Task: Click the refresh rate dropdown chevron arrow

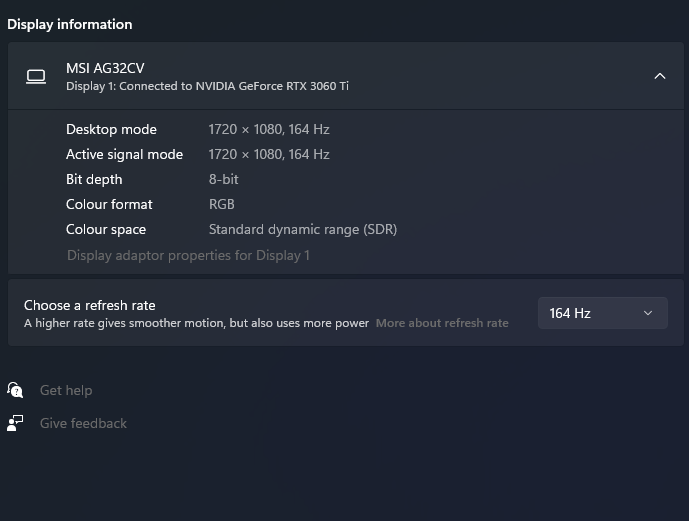Action: [x=647, y=313]
